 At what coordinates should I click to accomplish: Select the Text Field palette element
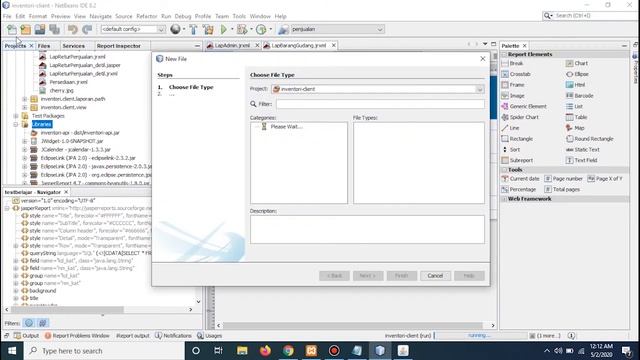pyautogui.click(x=581, y=160)
